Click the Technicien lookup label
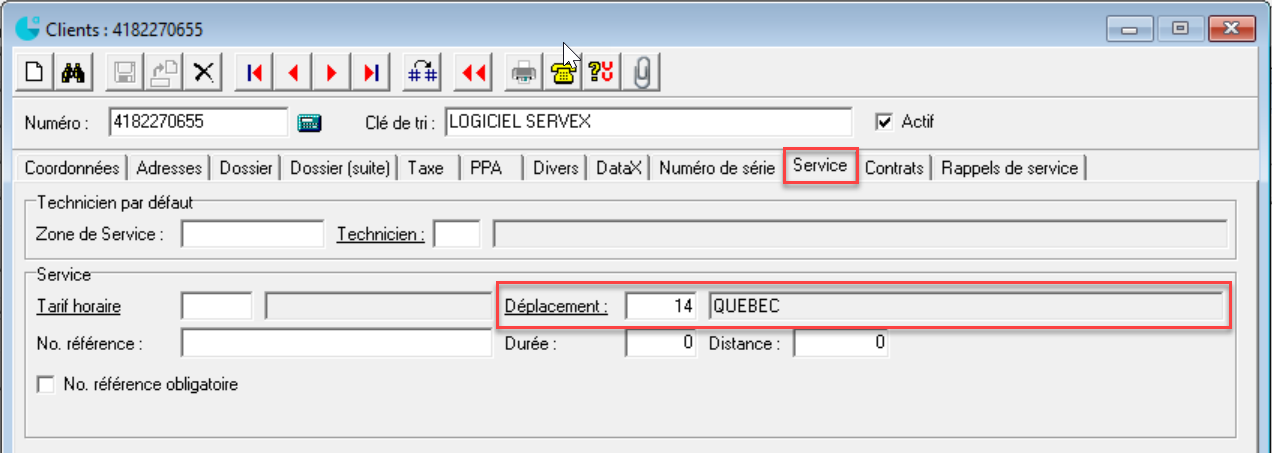Viewport: 1272px width, 453px height. [380, 234]
